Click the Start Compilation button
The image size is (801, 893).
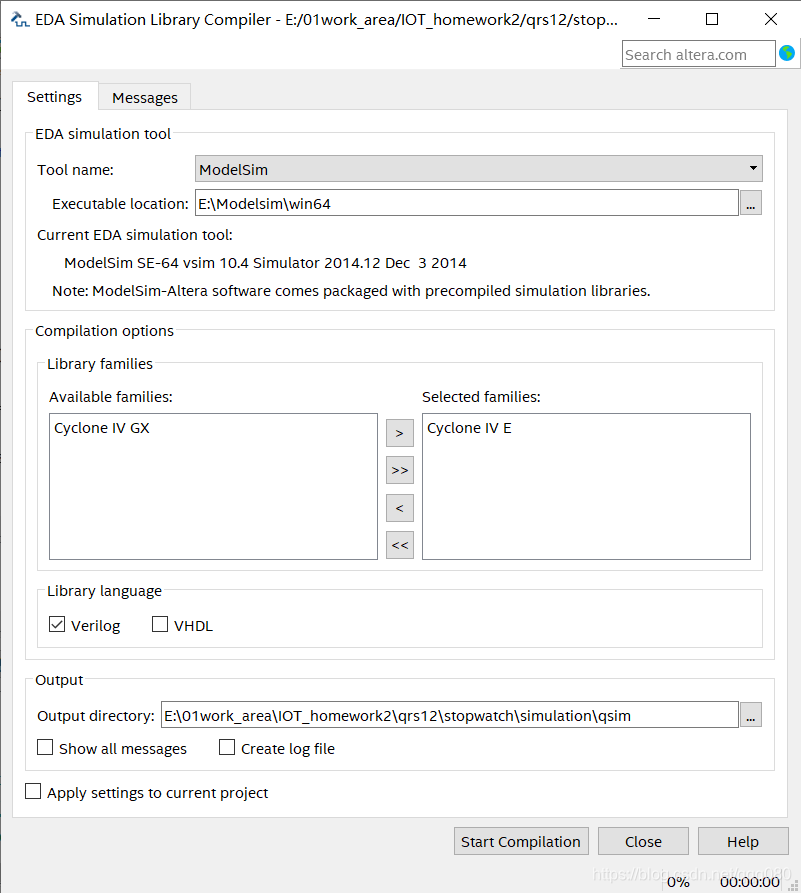point(521,841)
